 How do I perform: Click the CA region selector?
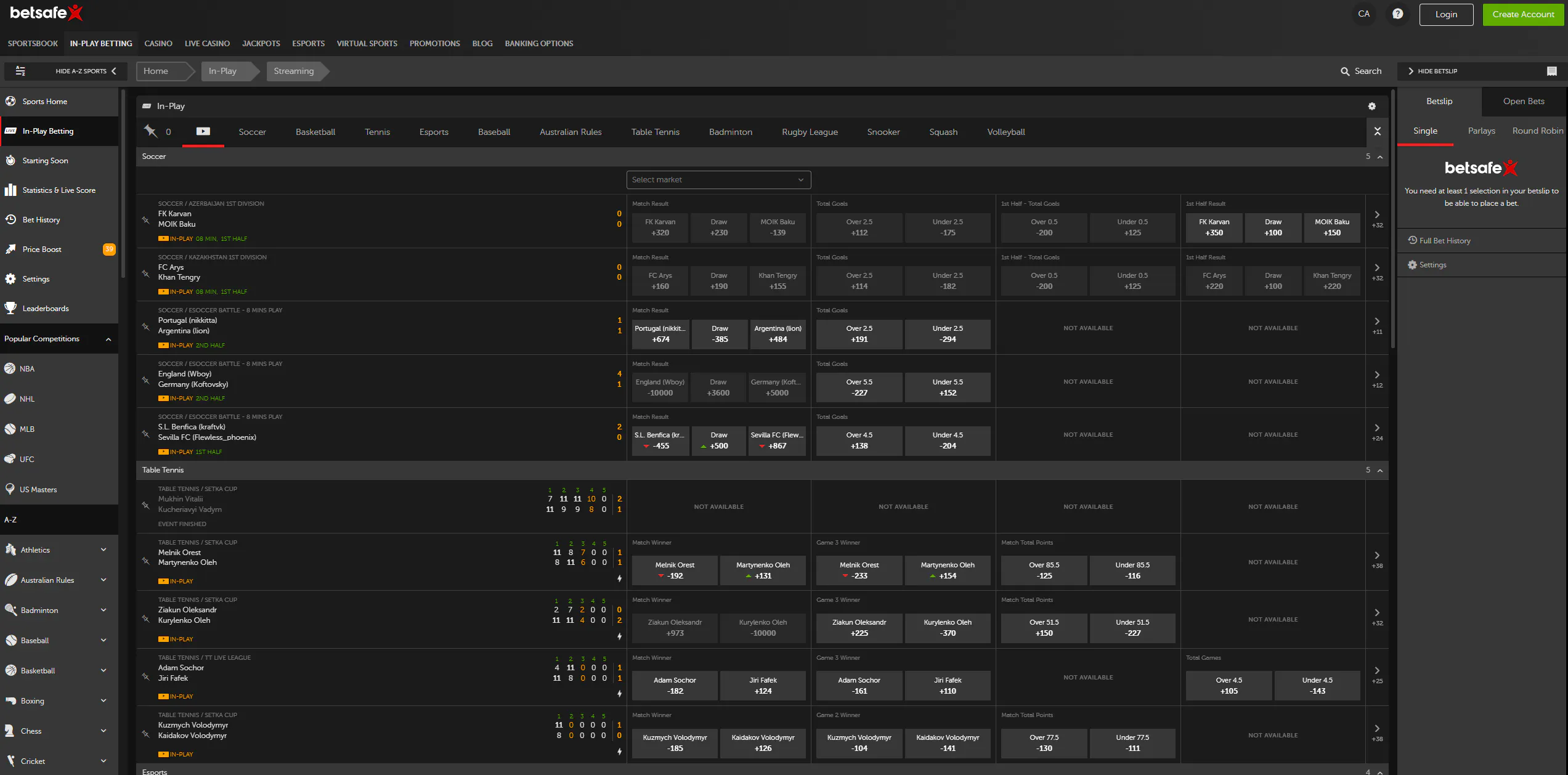point(1364,14)
